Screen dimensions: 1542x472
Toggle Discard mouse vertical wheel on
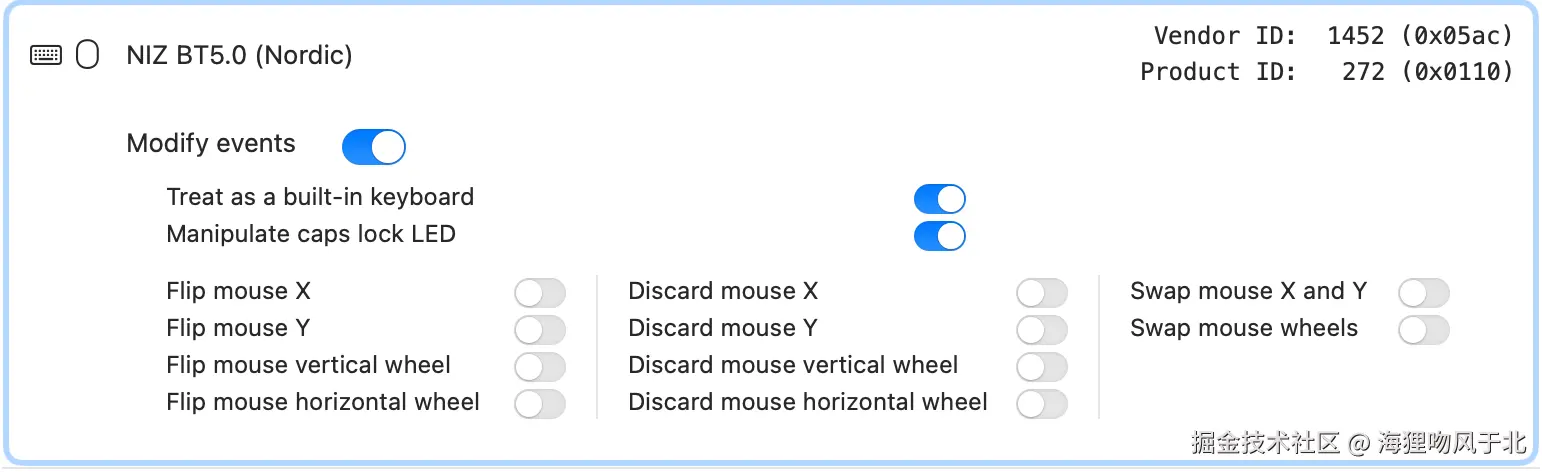[1041, 367]
